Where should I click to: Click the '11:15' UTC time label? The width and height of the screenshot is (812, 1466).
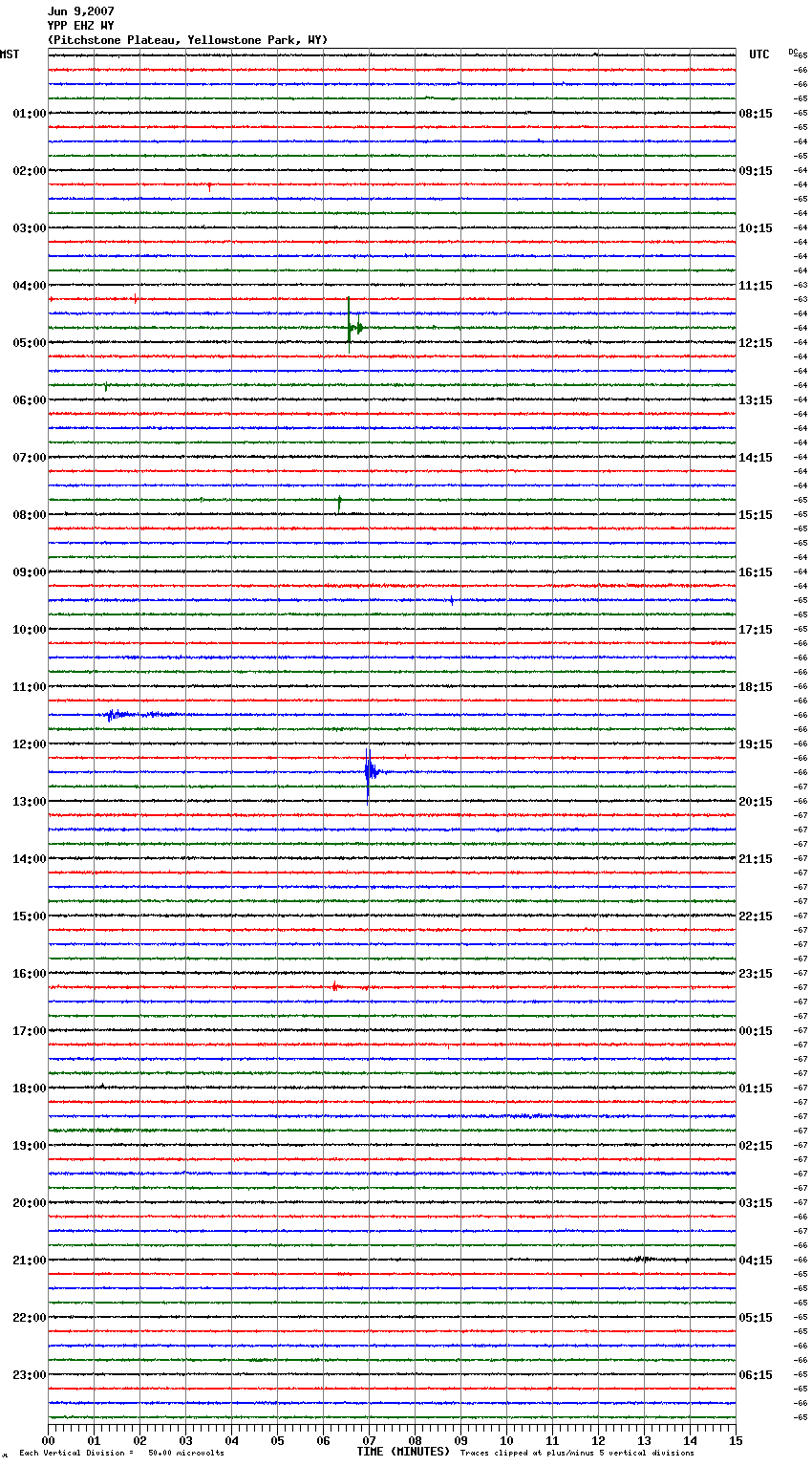click(x=756, y=286)
